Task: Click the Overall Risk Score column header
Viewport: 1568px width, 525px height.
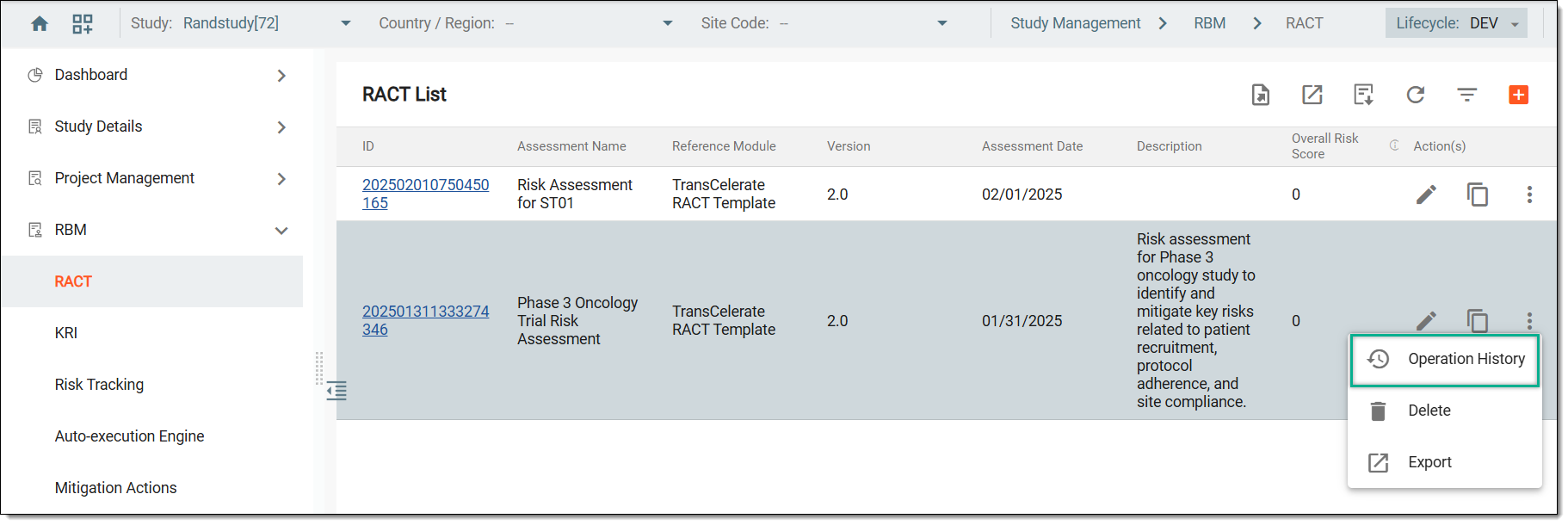Action: tap(1324, 146)
